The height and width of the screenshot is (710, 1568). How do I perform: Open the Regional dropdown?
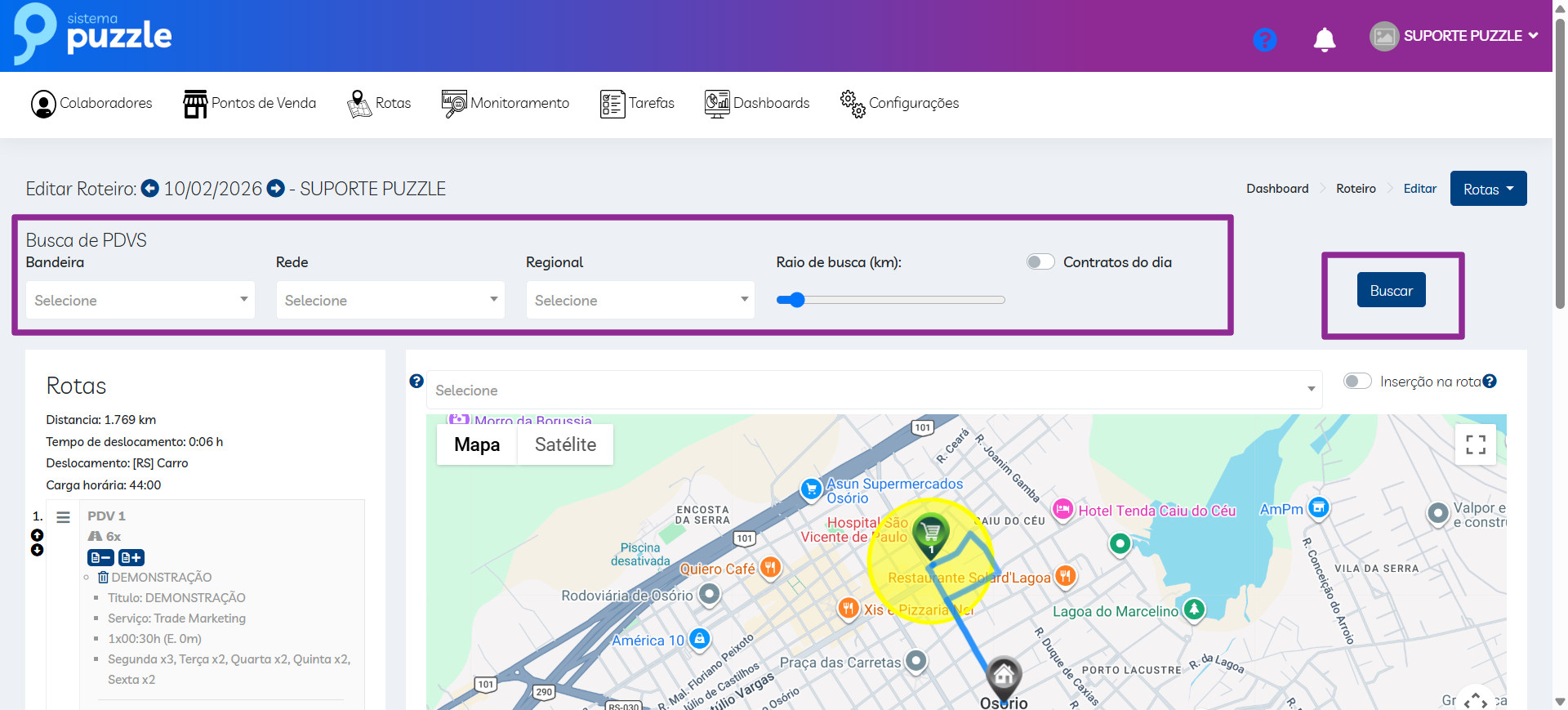point(640,300)
